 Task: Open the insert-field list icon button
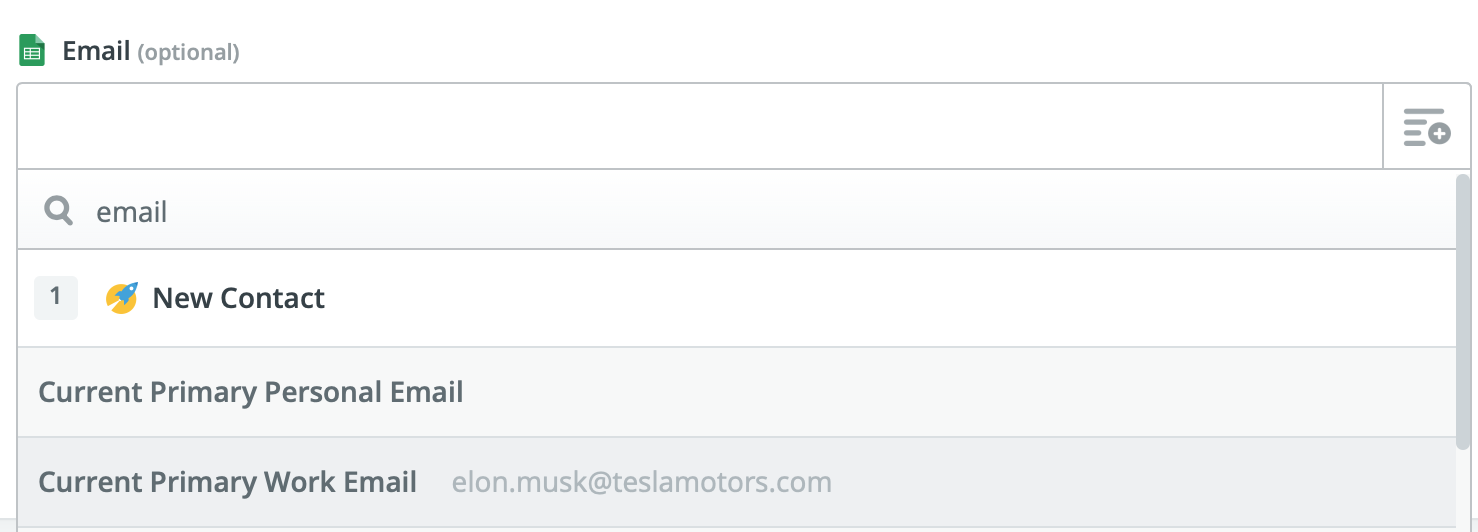point(1427,127)
